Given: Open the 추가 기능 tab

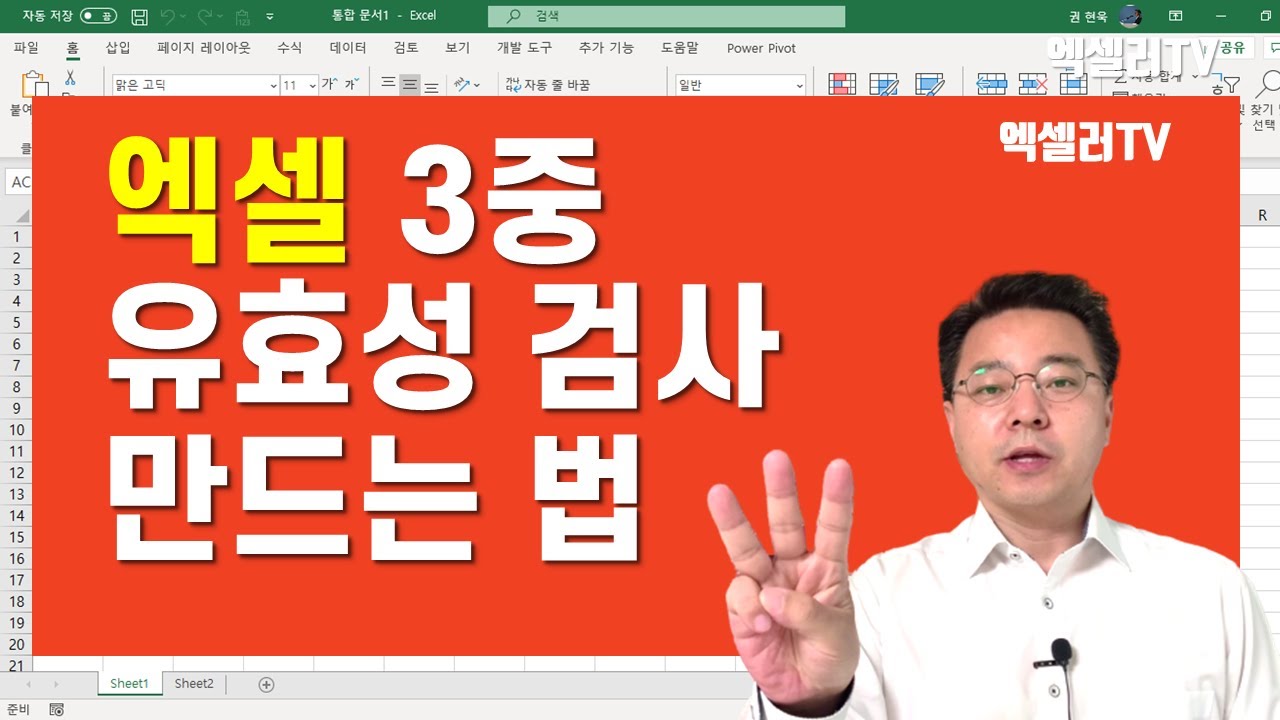Looking at the screenshot, I should click(606, 48).
